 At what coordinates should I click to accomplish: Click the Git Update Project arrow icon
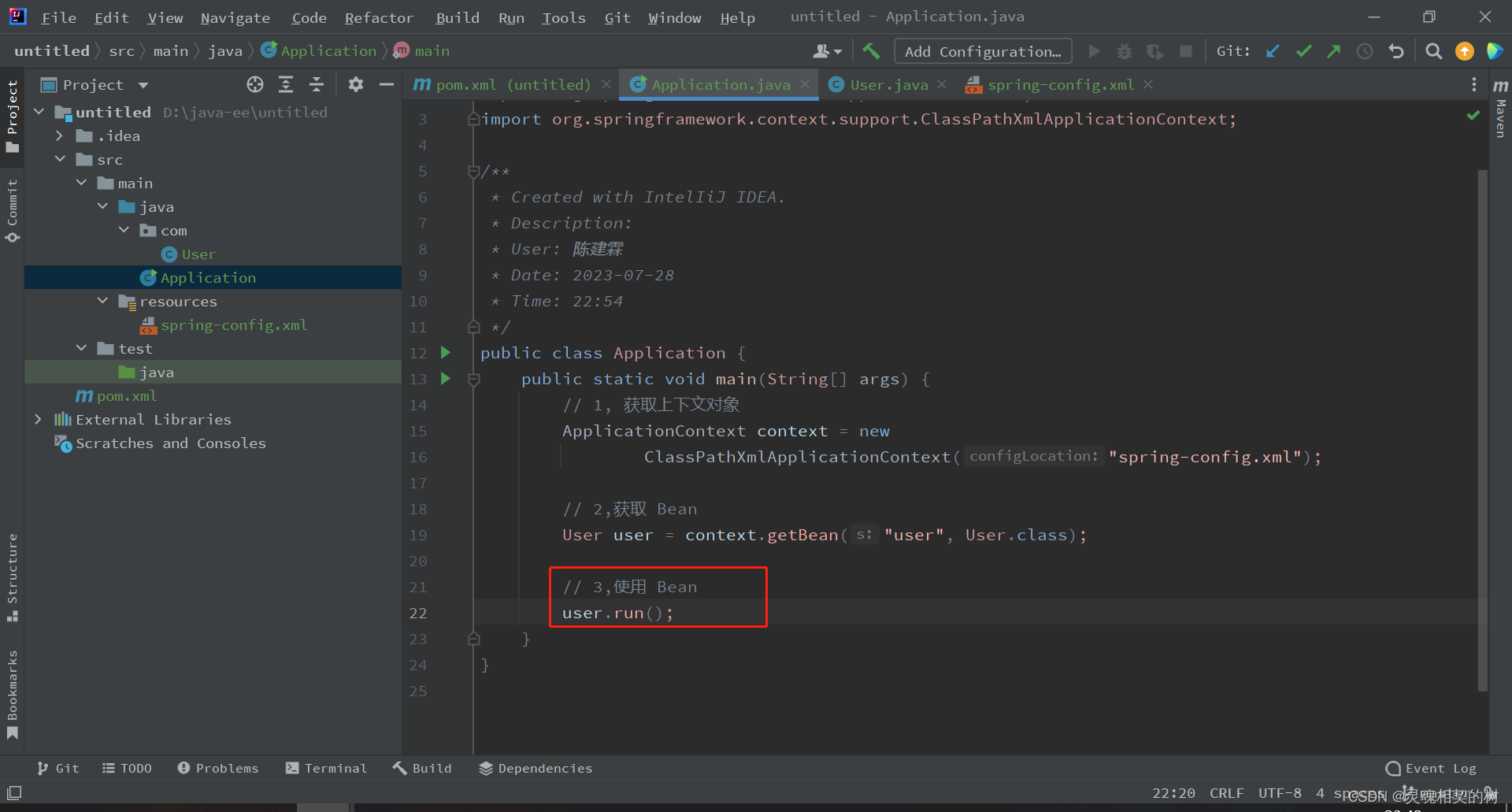point(1273,51)
